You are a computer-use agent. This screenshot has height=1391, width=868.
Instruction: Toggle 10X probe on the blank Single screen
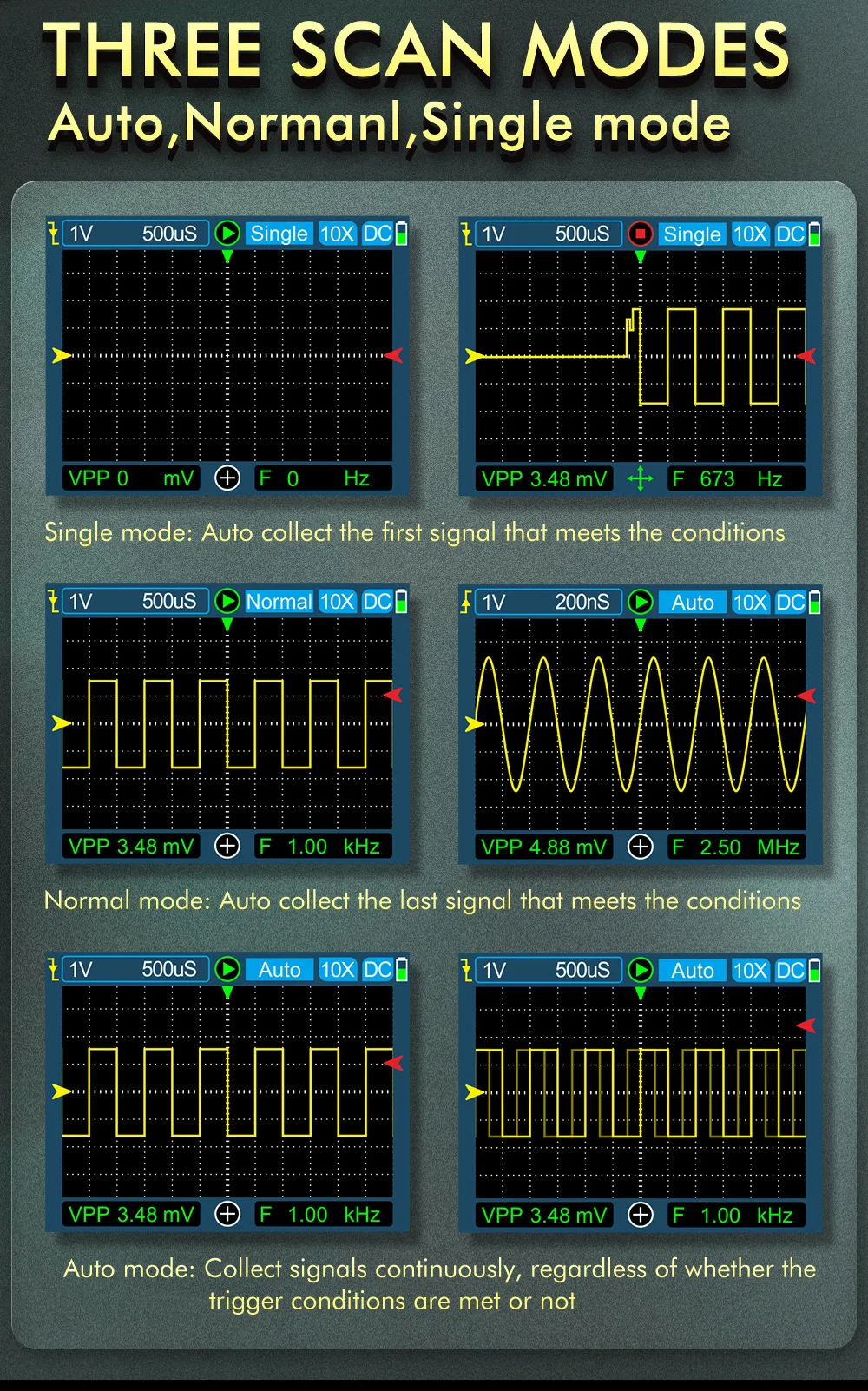337,233
